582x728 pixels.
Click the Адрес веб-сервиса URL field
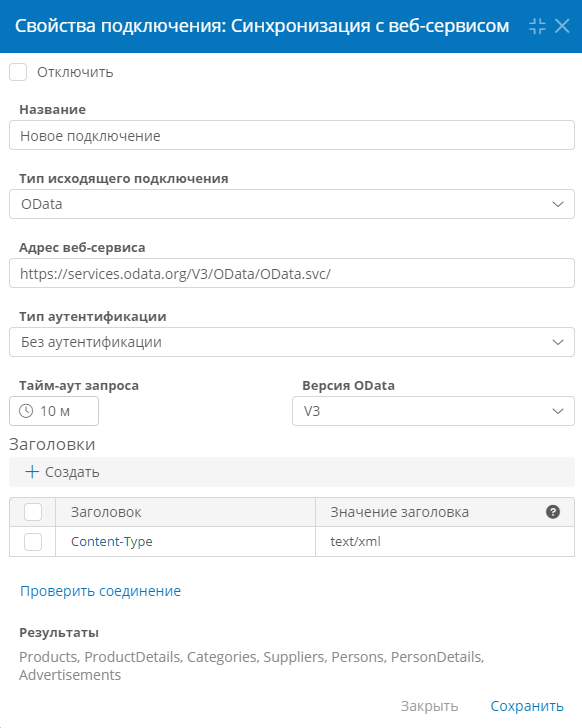(292, 273)
